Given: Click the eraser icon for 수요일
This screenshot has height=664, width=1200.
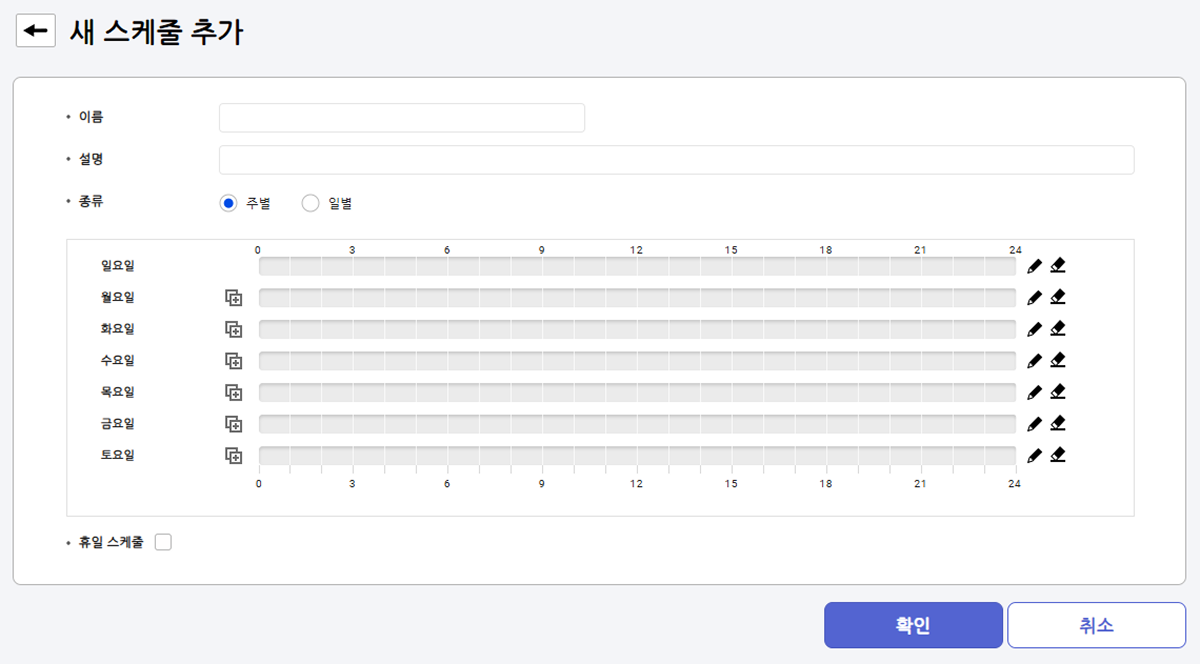Looking at the screenshot, I should (1058, 360).
